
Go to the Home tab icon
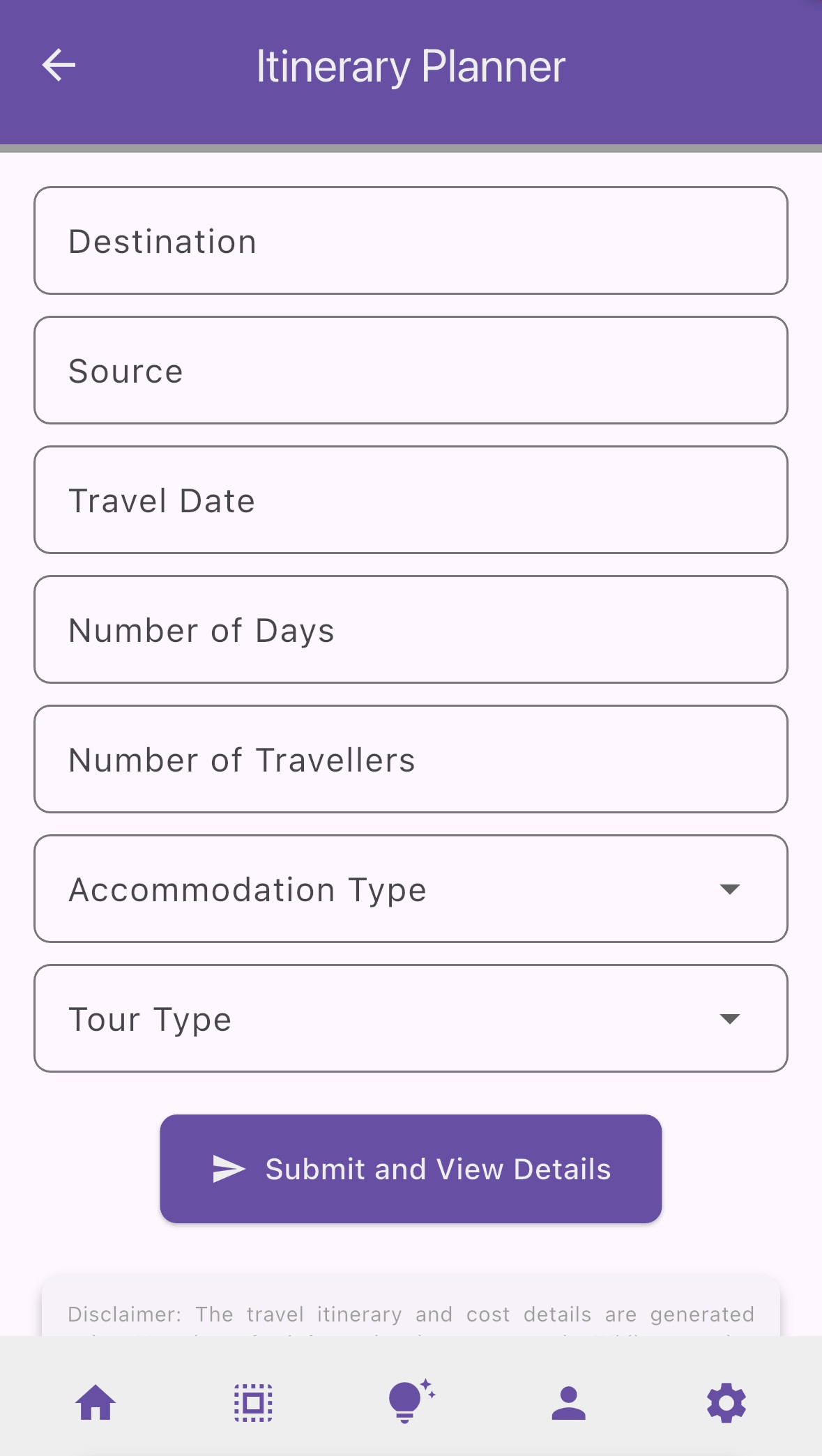click(x=96, y=1402)
